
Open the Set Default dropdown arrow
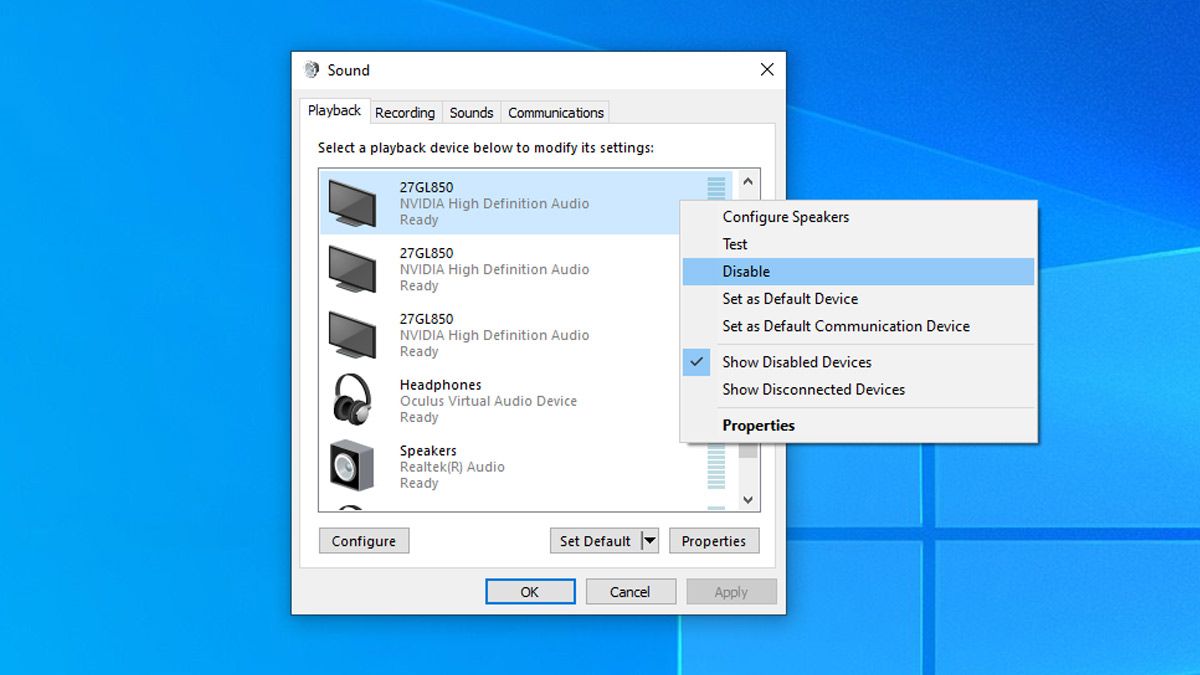[x=650, y=541]
